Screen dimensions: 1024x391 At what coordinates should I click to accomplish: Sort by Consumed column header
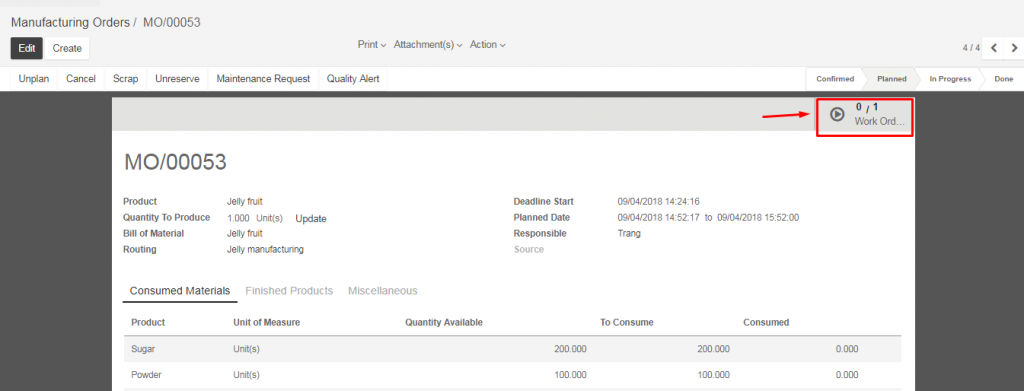(766, 322)
